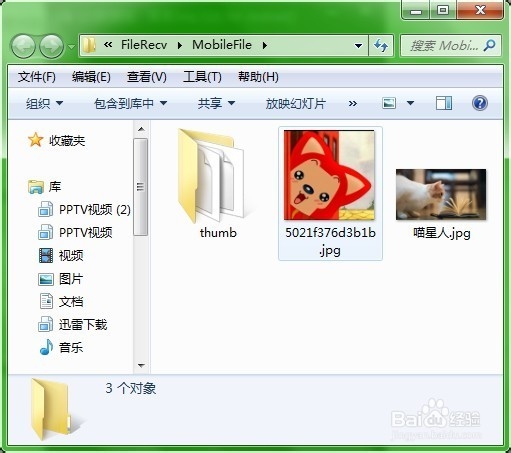The height and width of the screenshot is (453, 511).
Task: Click the 喵星人.jpg file name
Action: click(x=442, y=233)
